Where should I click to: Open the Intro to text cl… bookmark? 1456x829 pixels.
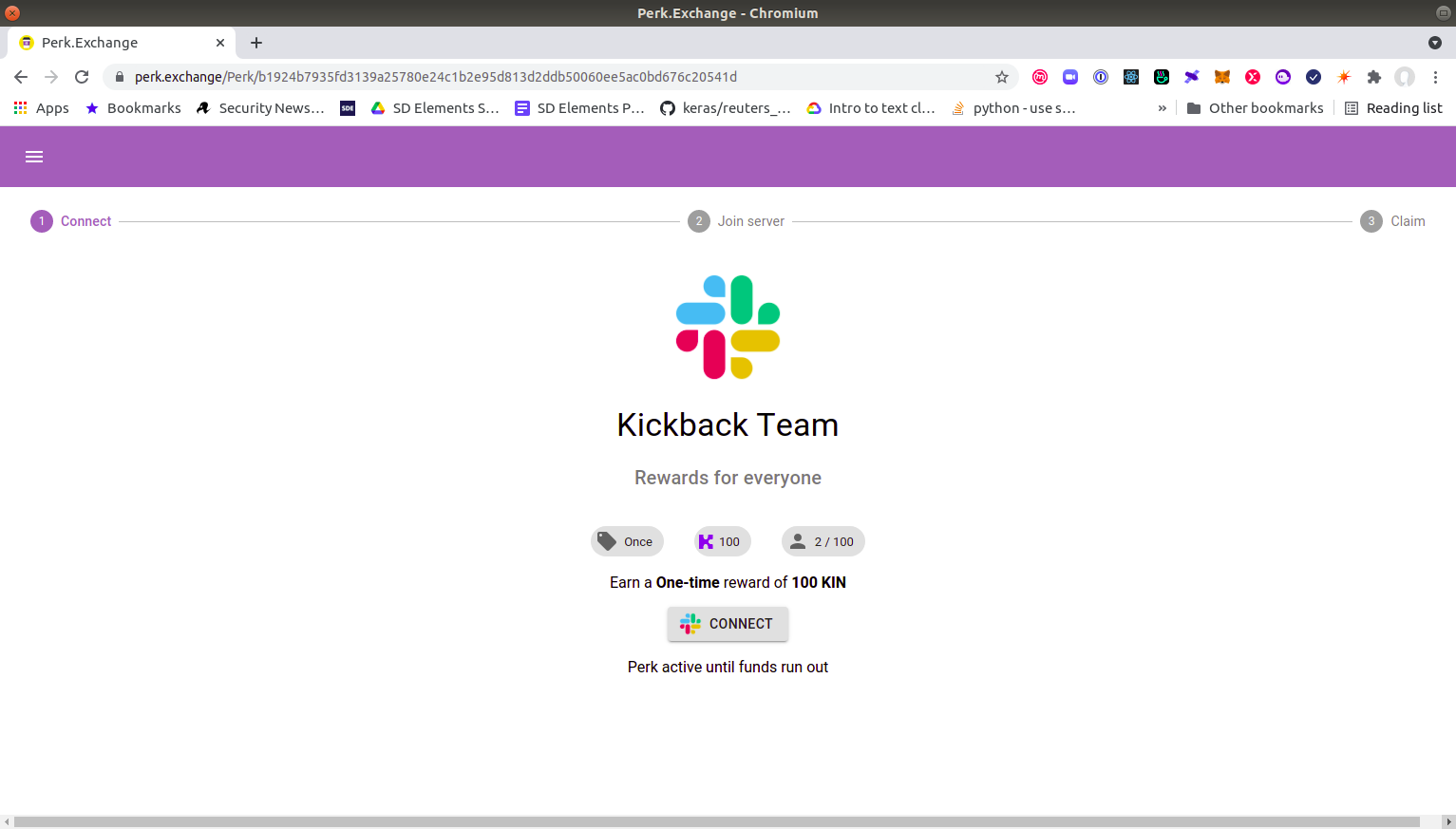click(871, 108)
